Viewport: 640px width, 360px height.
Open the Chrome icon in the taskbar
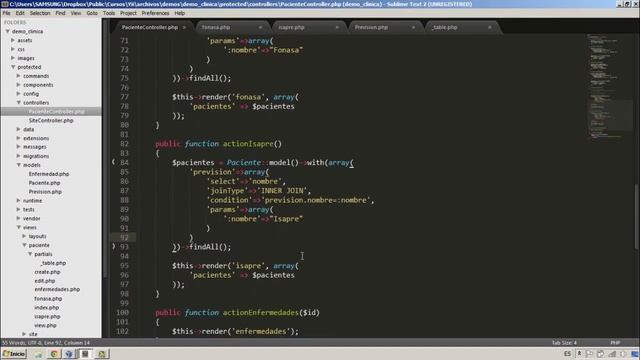pos(53,354)
